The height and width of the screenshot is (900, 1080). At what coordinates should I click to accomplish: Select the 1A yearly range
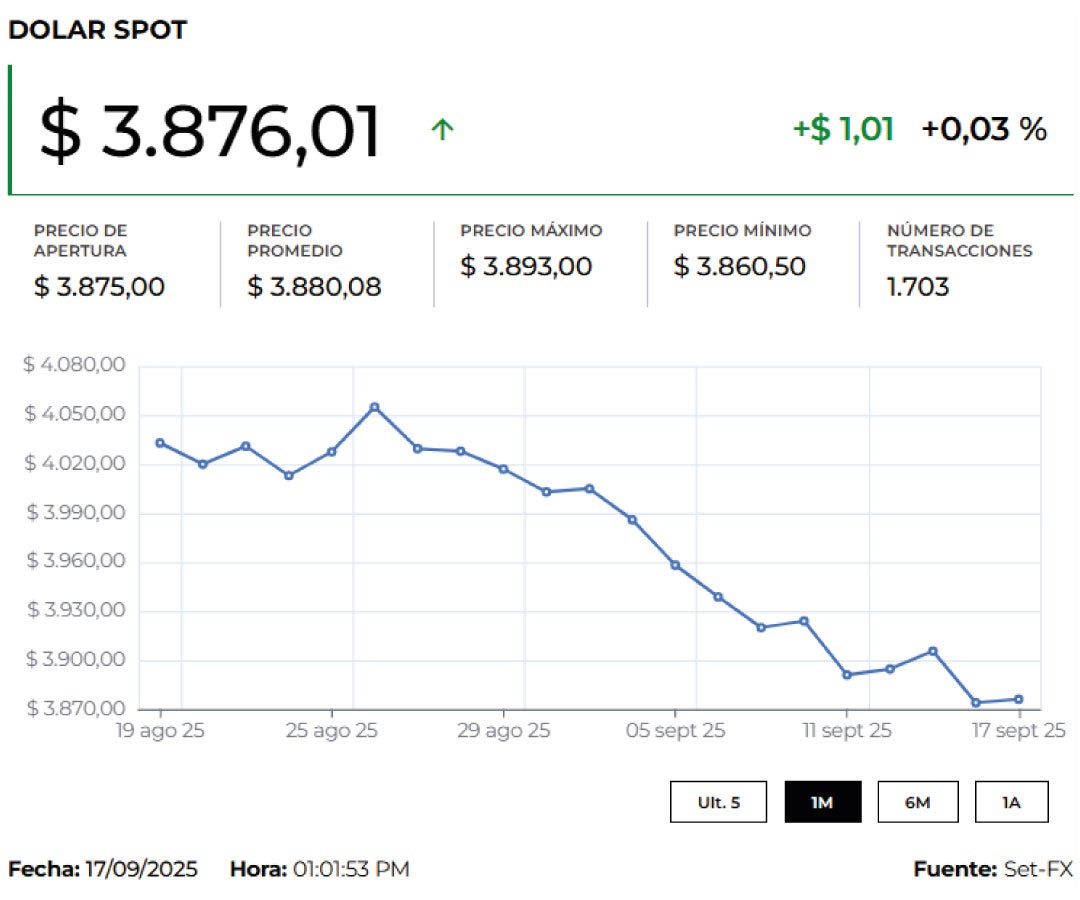point(1011,802)
